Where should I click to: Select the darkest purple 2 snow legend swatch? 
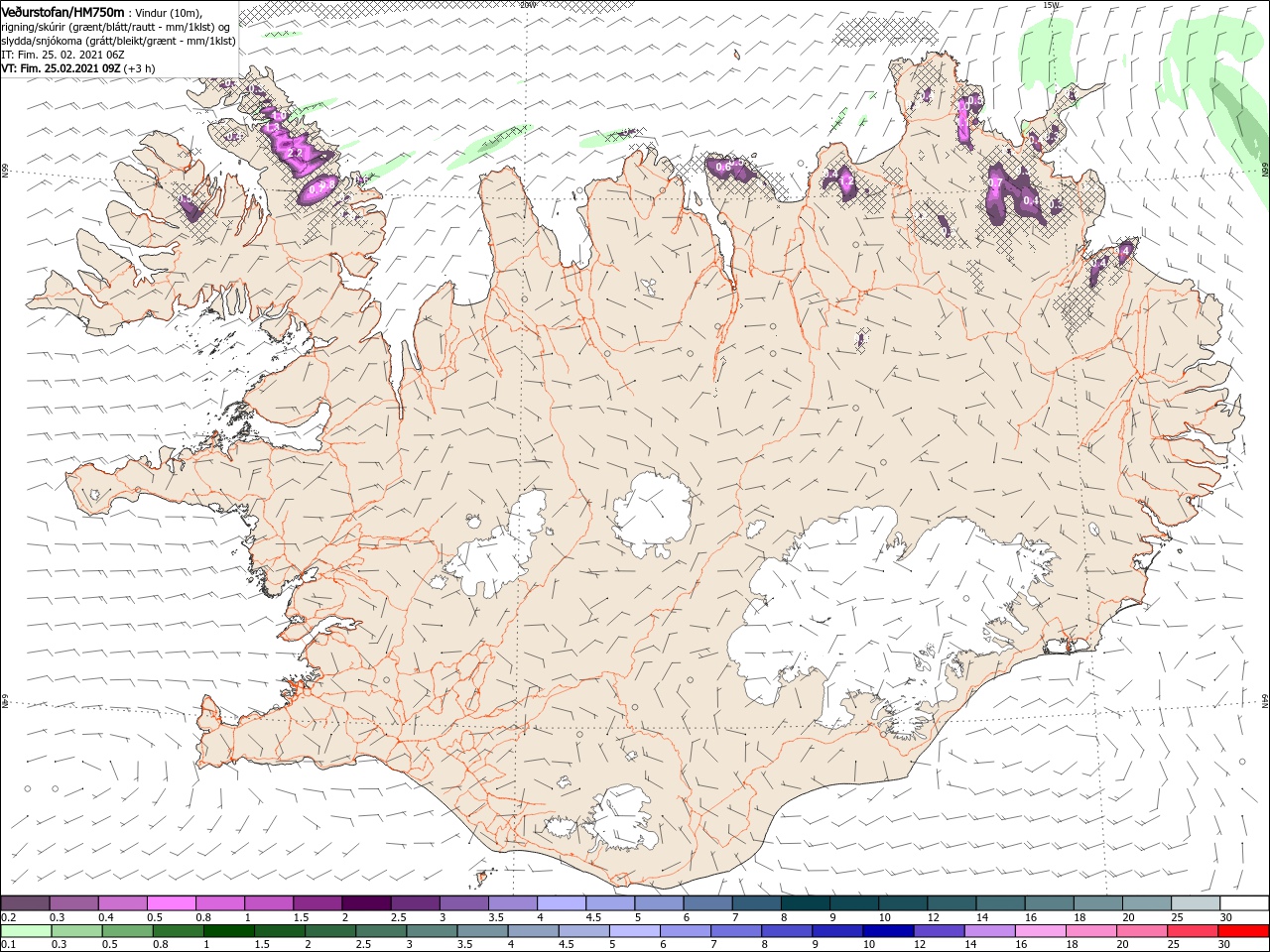tap(365, 903)
